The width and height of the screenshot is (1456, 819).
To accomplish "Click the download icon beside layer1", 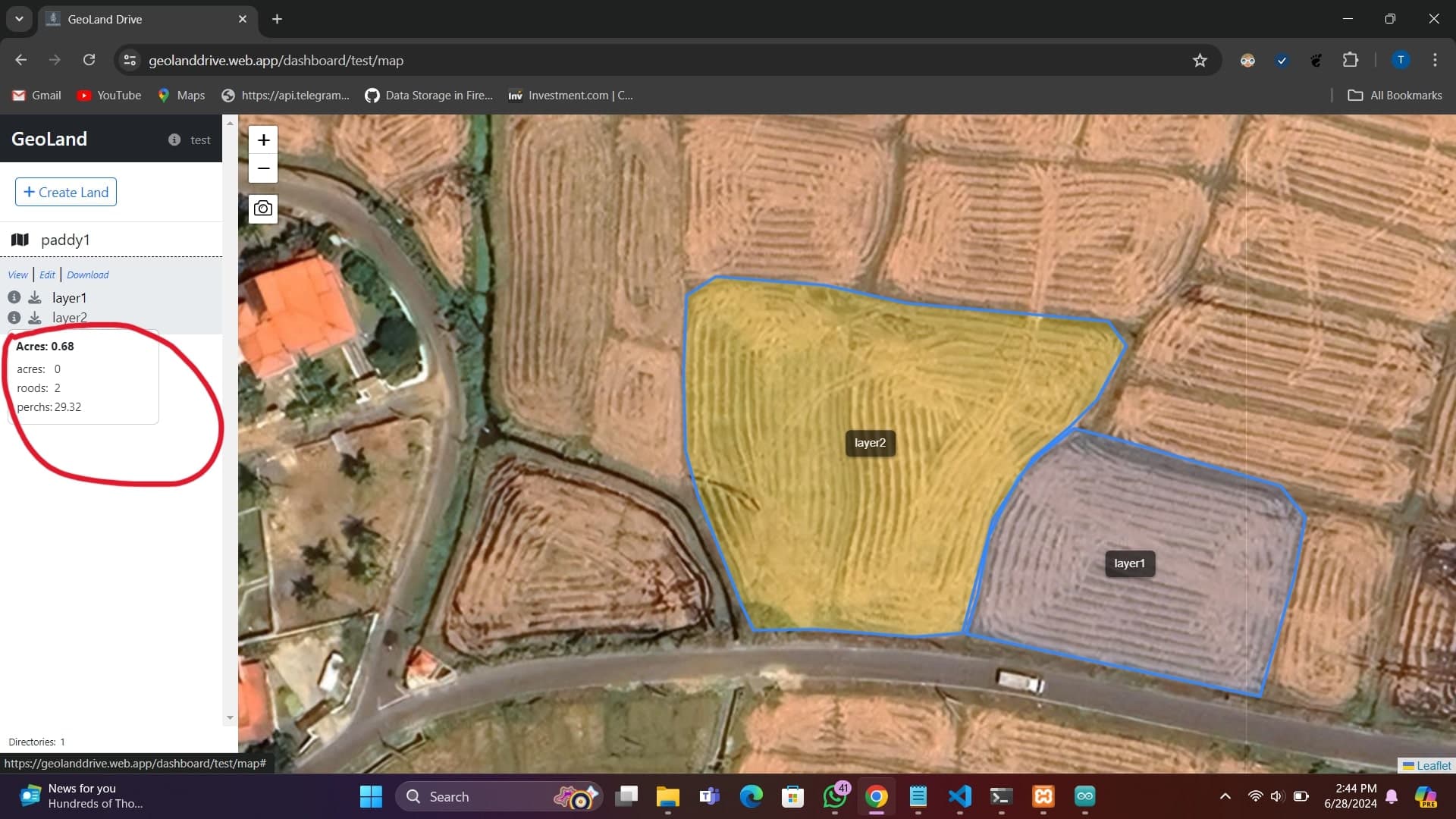I will click(35, 297).
